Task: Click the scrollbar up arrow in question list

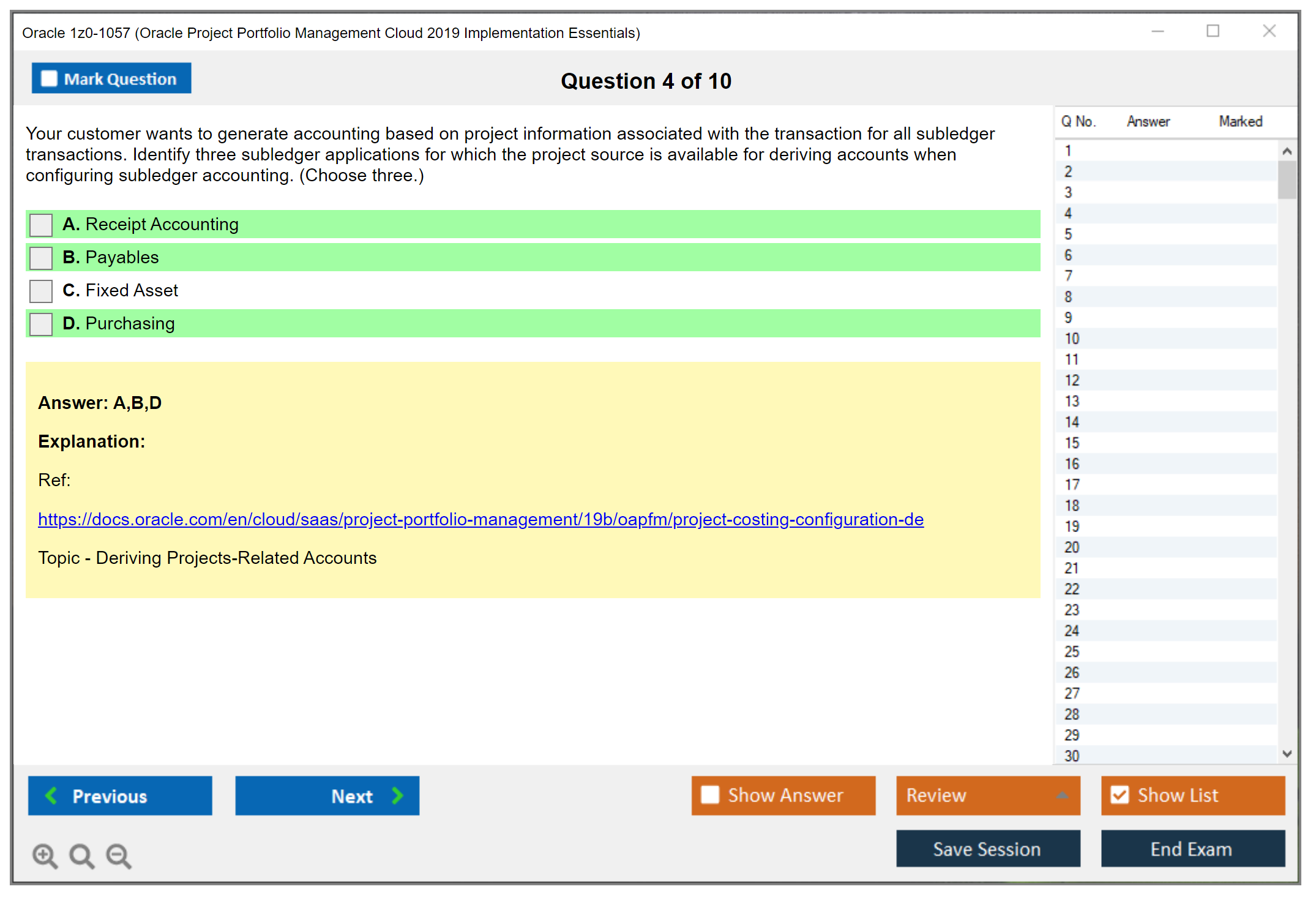Action: 1287,150
